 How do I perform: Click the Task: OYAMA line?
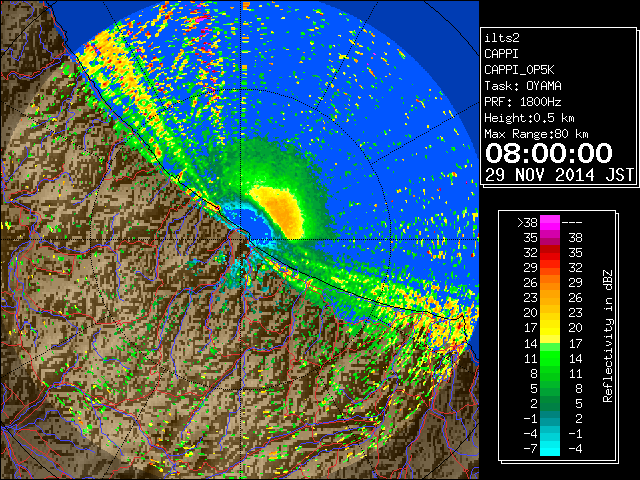[x=523, y=86]
